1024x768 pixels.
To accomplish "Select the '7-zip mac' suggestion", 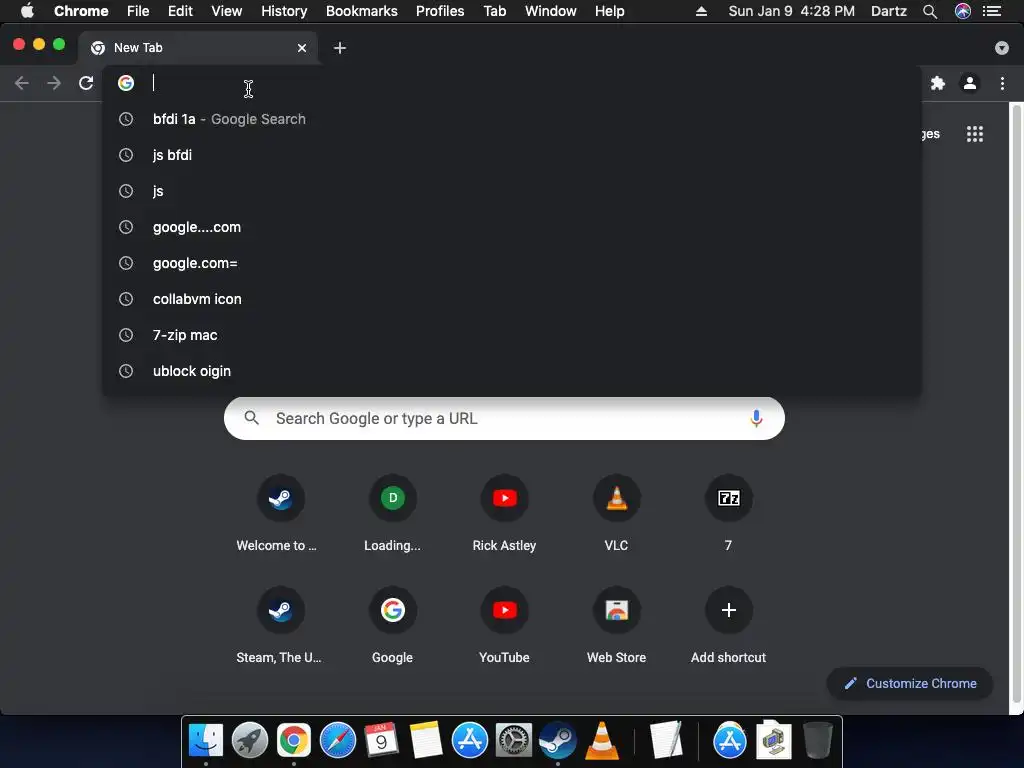I will click(x=512, y=334).
